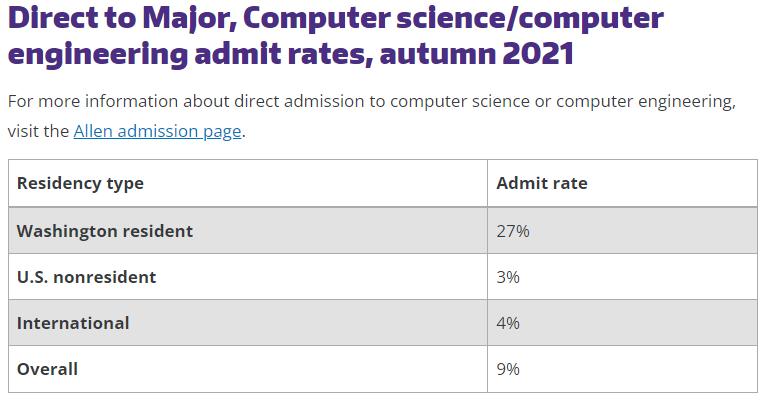The image size is (770, 406).
Task: Click the 4% admit rate cell
Action: pos(508,323)
